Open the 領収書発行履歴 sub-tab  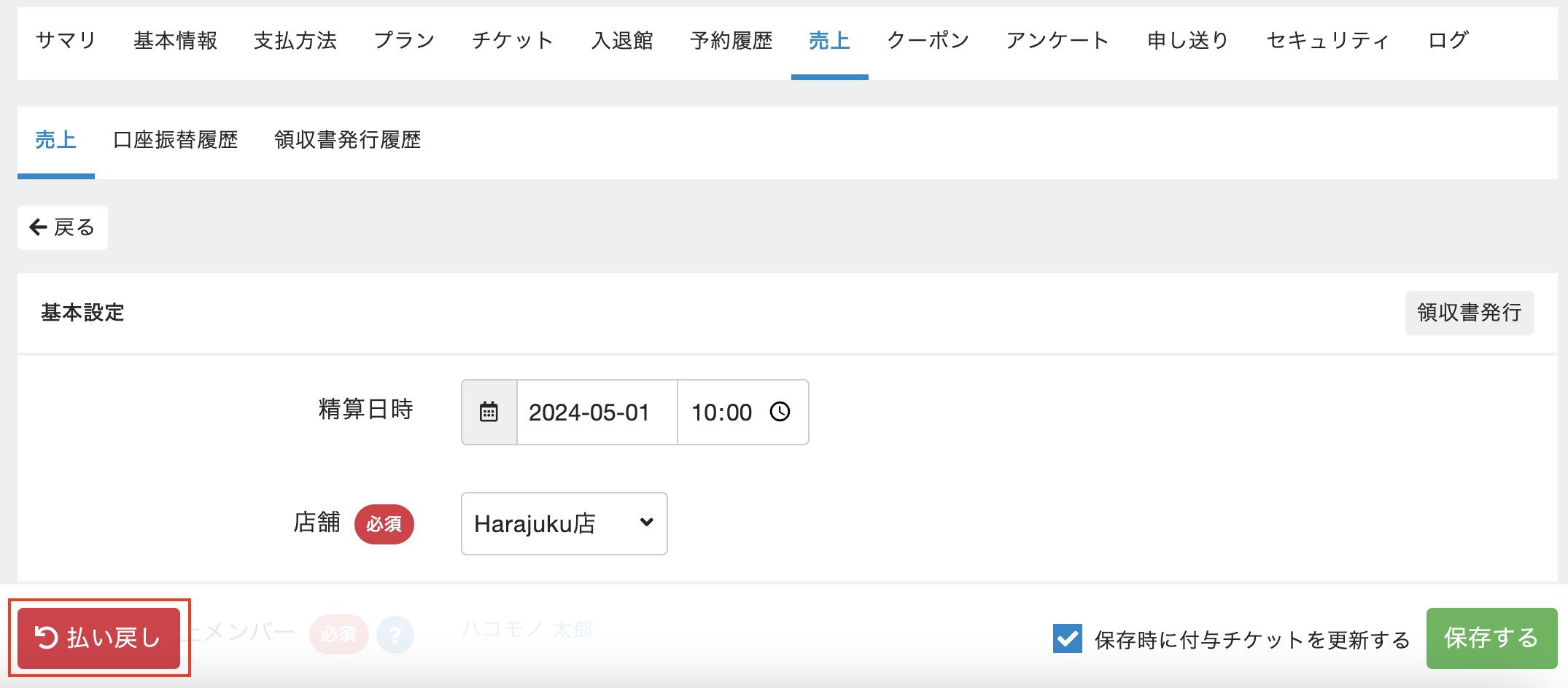[x=348, y=140]
